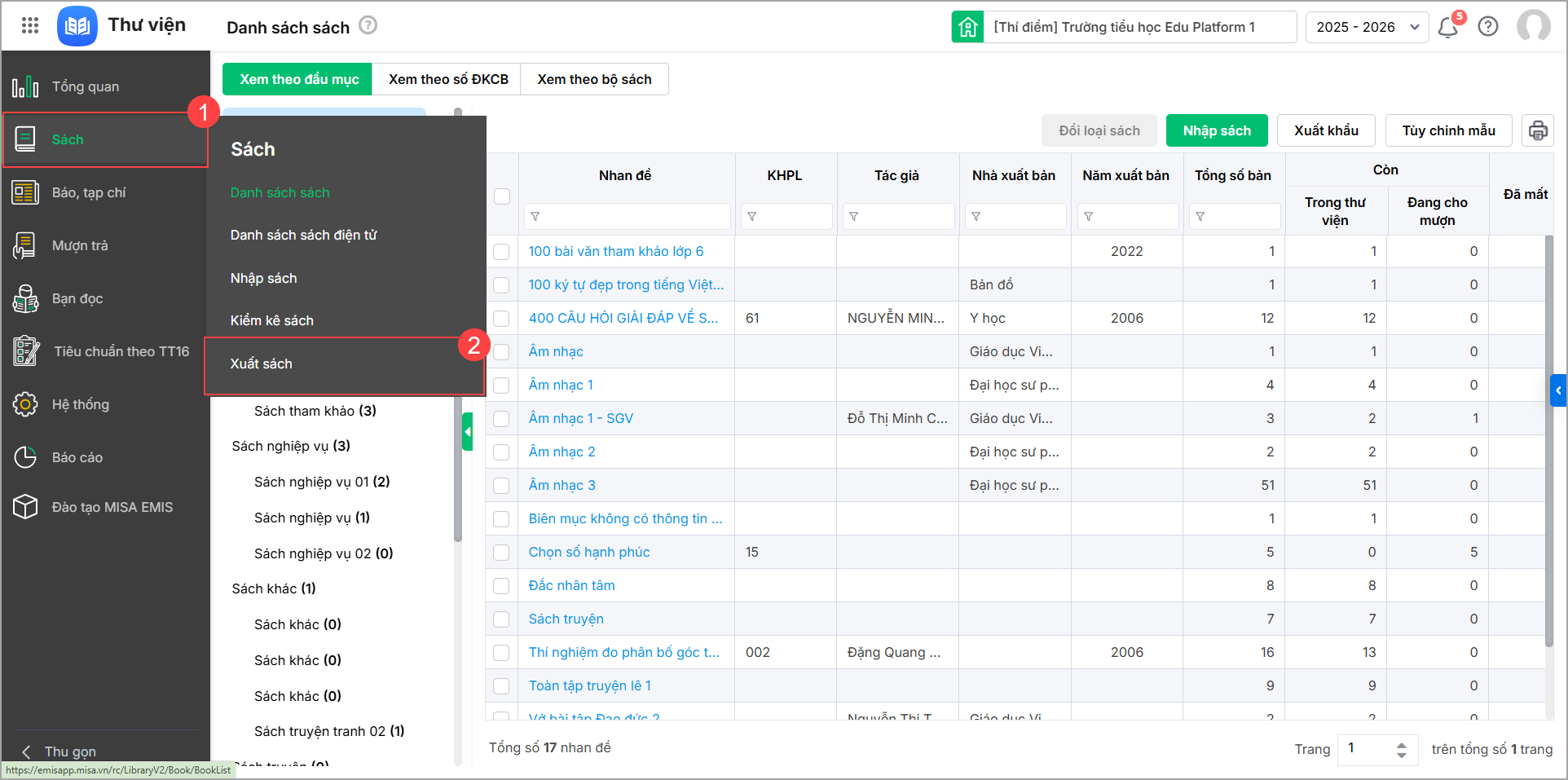The width and height of the screenshot is (1568, 780).
Task: Select Sách truyện tranh 02 (1) in tree
Action: click(x=329, y=731)
